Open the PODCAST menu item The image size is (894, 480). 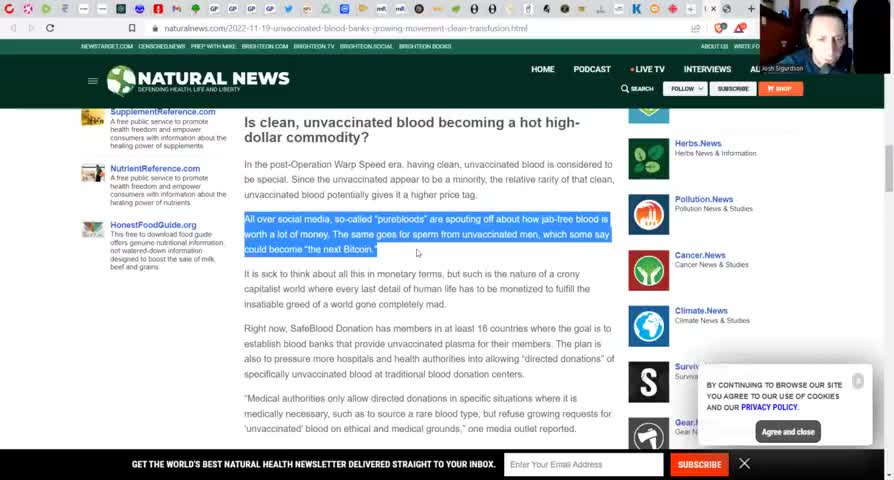tap(592, 69)
